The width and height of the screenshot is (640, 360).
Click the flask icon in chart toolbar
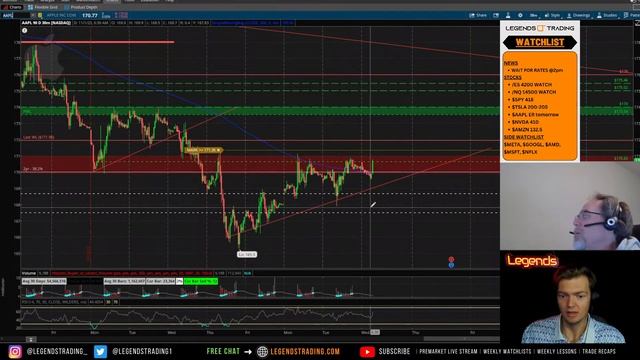coord(508,16)
